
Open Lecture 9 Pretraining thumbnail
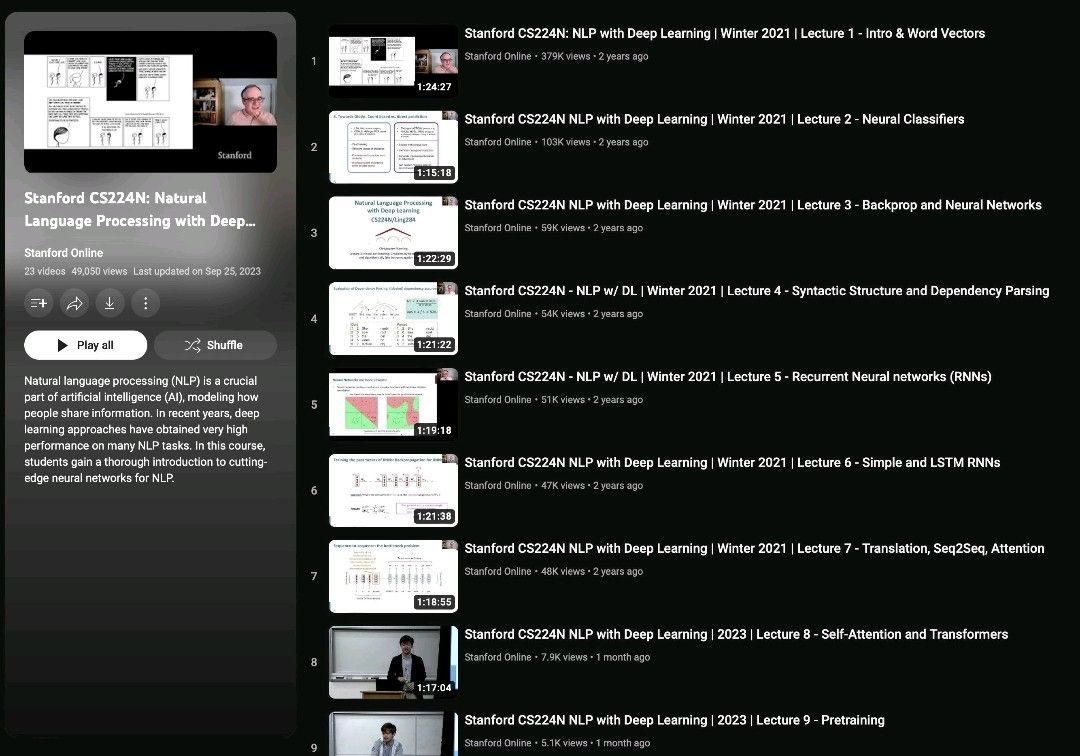pyautogui.click(x=393, y=734)
